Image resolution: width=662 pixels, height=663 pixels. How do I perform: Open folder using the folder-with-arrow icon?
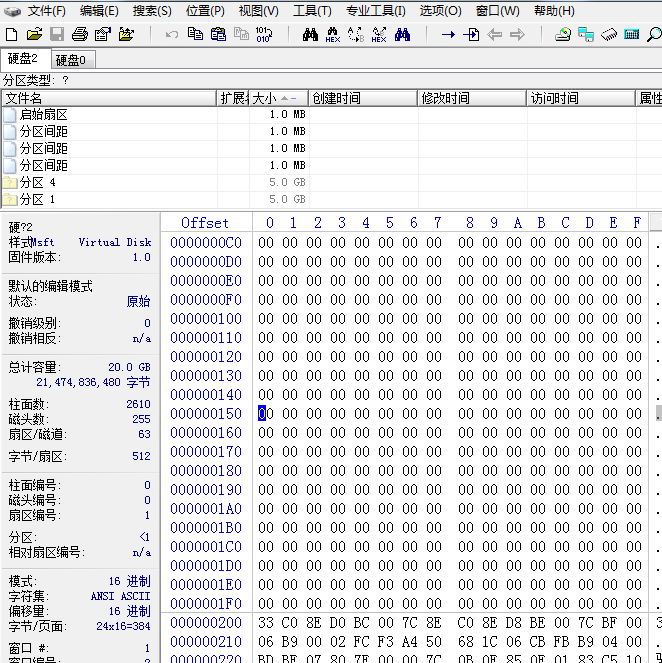pos(126,34)
